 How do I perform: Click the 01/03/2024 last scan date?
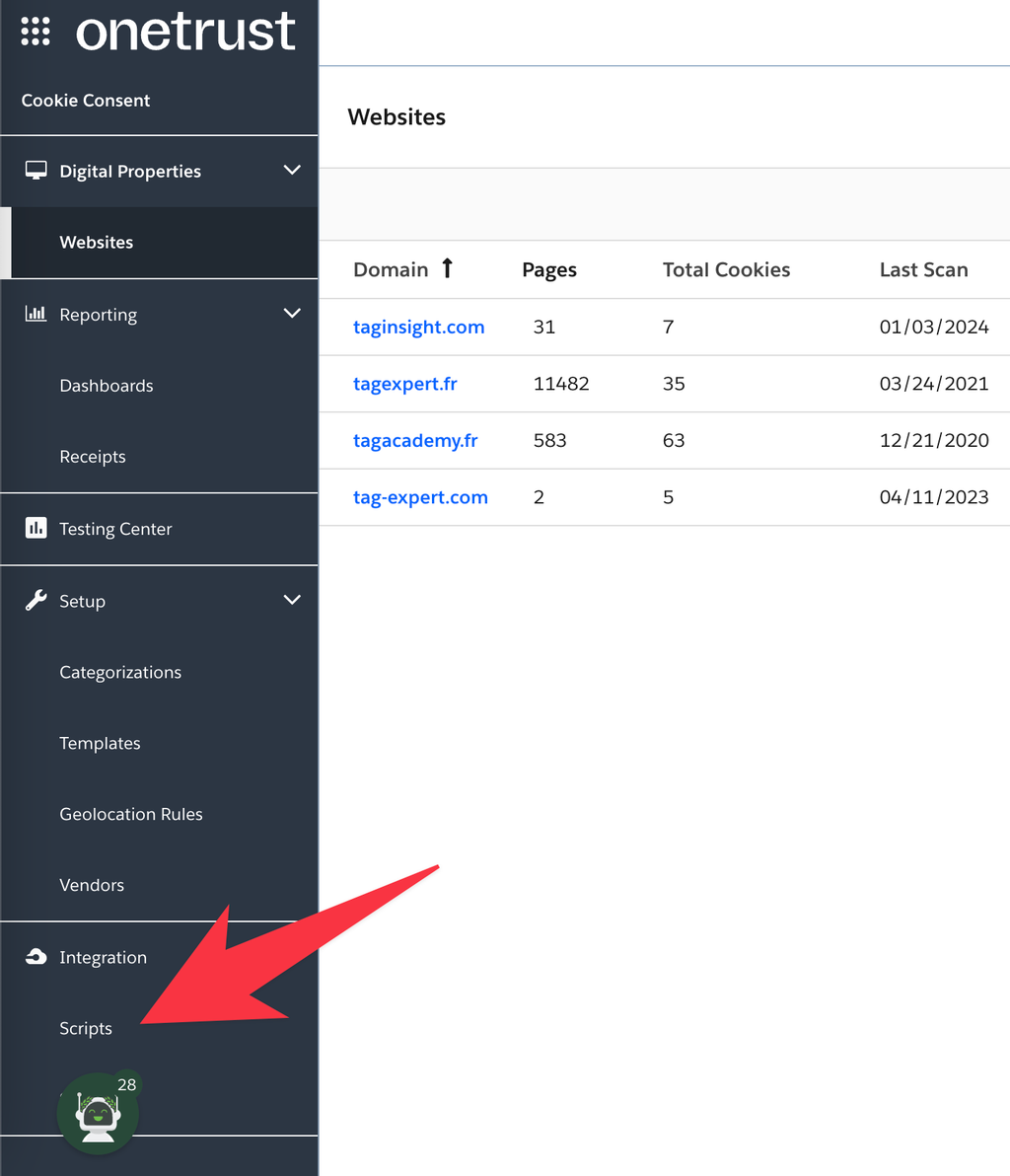[x=933, y=327]
